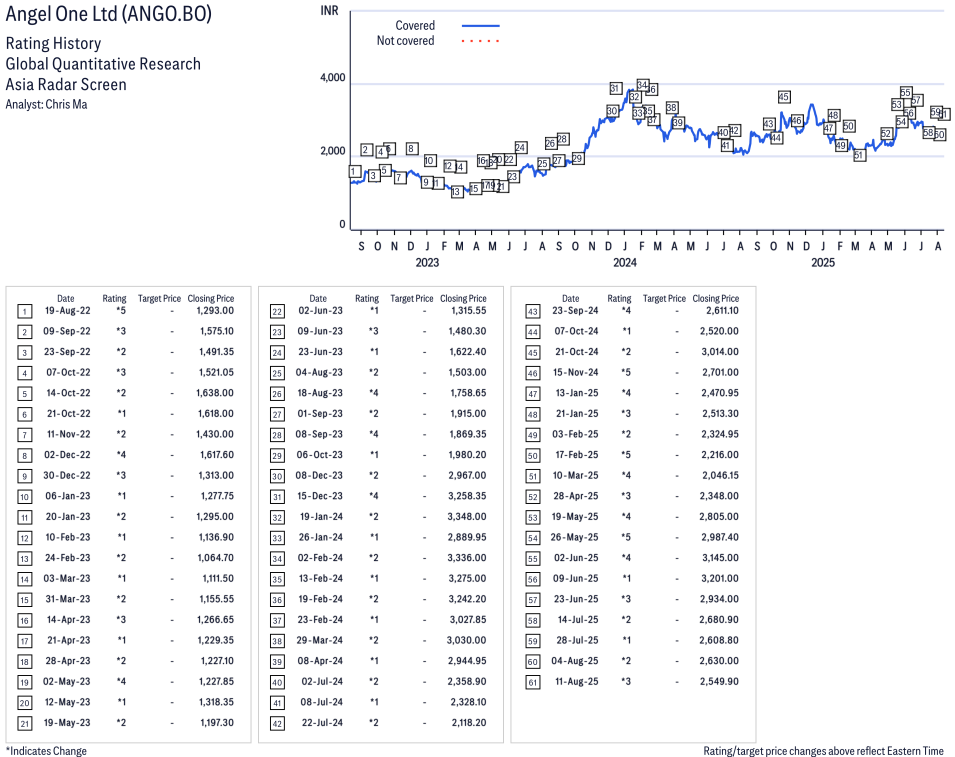This screenshot has height=757, width=955.
Task: Select the closing price '1,064.70'
Action: (216, 558)
